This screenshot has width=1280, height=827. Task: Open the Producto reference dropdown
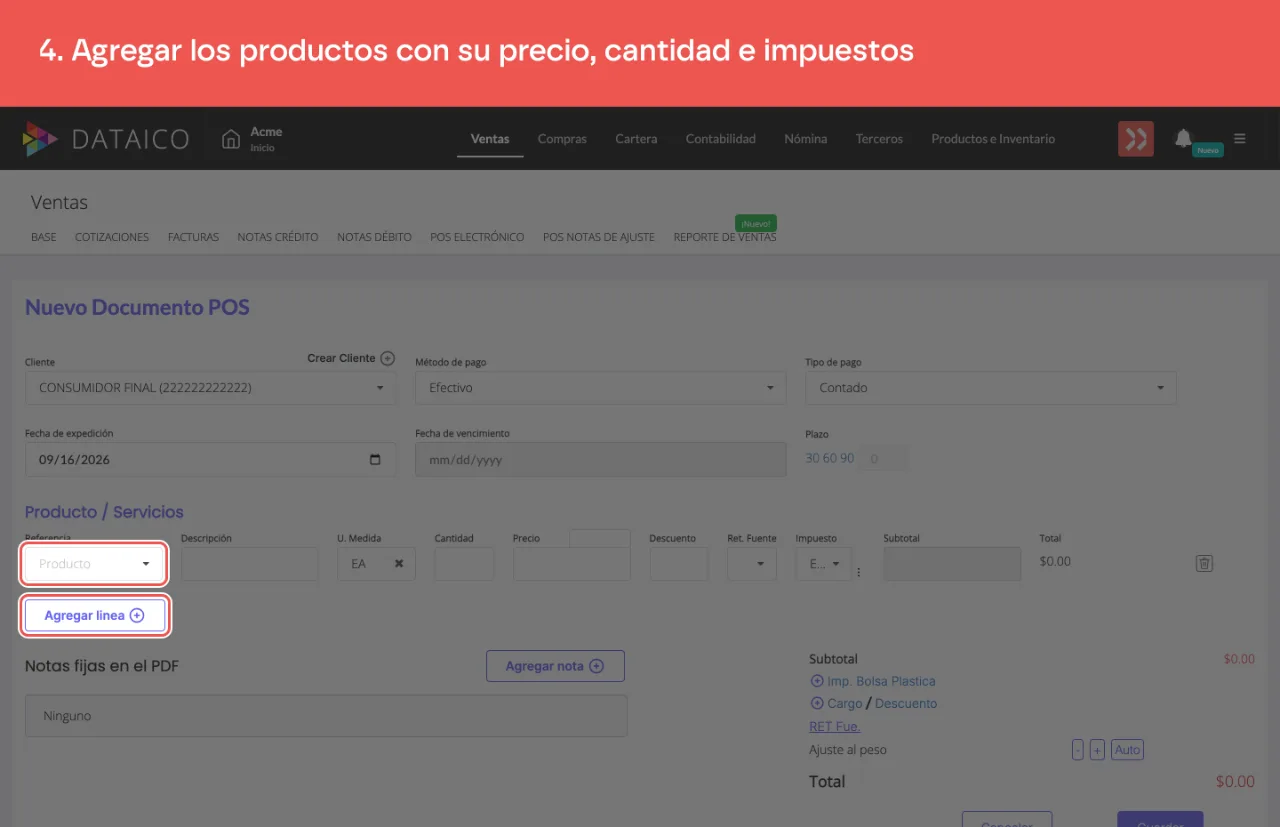(x=94, y=564)
